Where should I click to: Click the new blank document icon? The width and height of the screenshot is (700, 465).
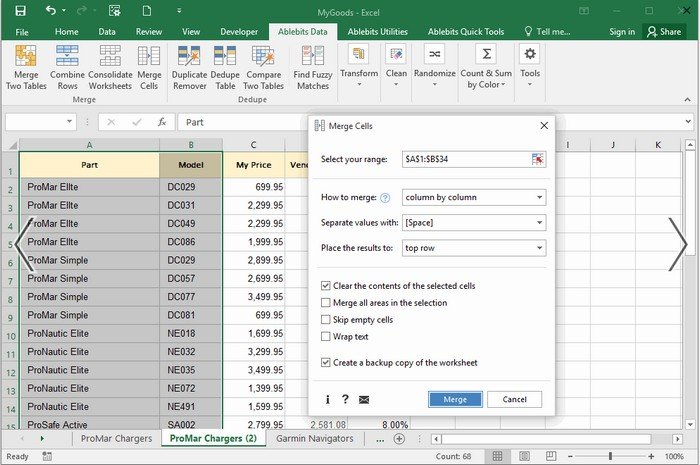coord(146,11)
